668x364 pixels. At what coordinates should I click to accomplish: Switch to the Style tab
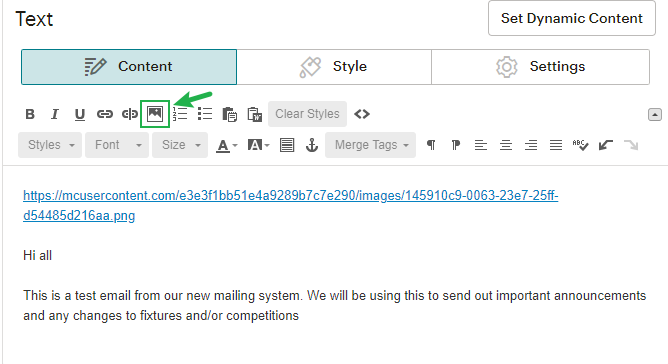334,67
